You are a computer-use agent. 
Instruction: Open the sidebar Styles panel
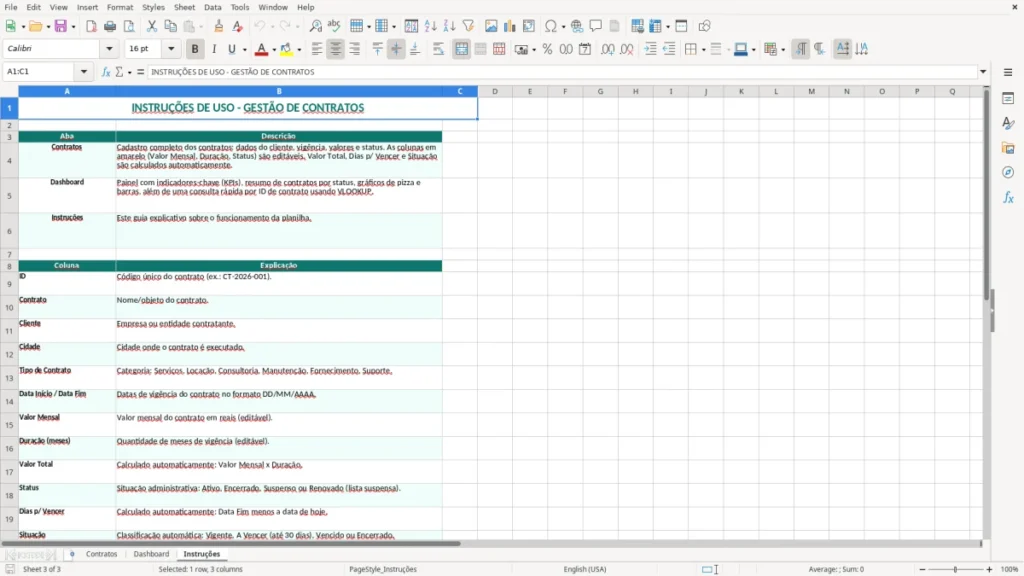1008,123
